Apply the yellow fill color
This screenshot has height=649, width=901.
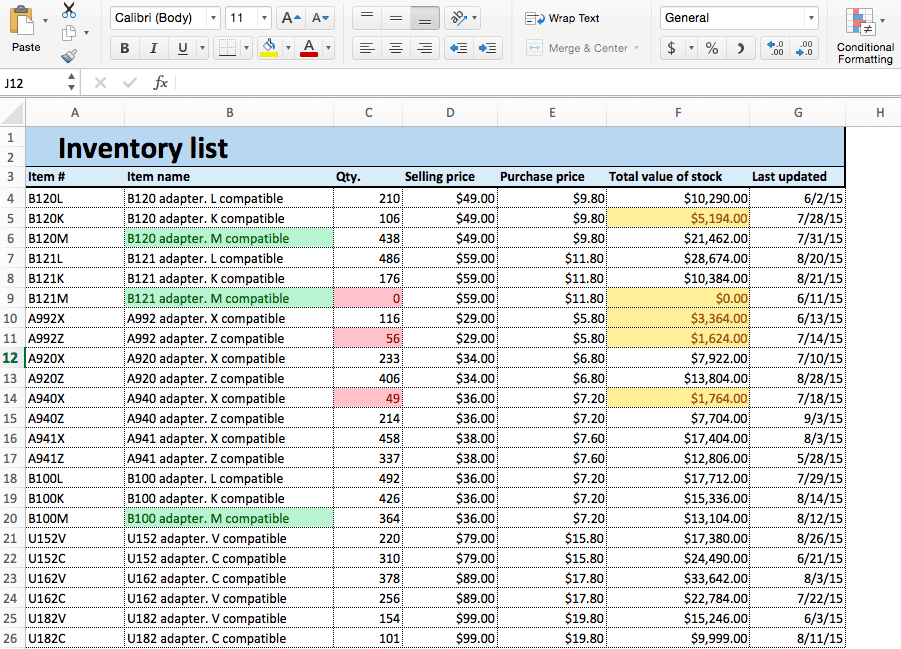point(268,48)
